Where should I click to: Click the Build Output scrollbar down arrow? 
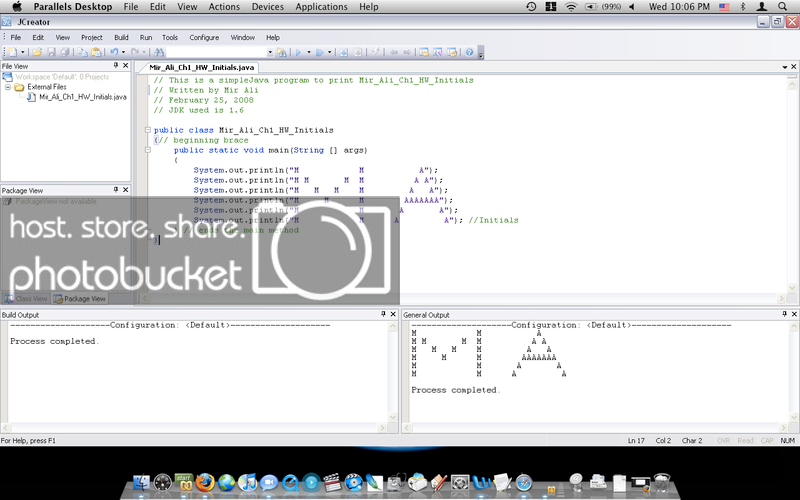coord(393,417)
